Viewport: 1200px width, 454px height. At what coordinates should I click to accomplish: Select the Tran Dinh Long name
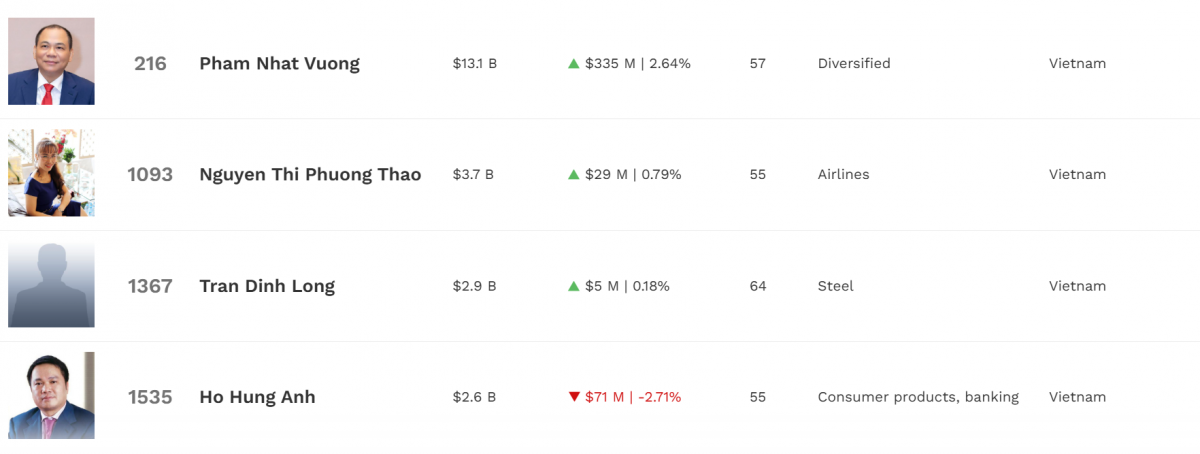click(x=267, y=286)
